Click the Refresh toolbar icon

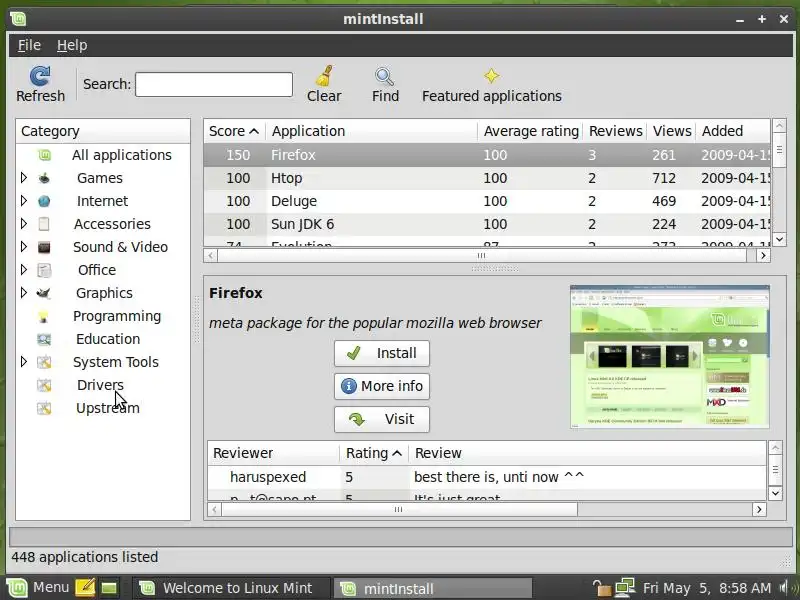tap(40, 76)
